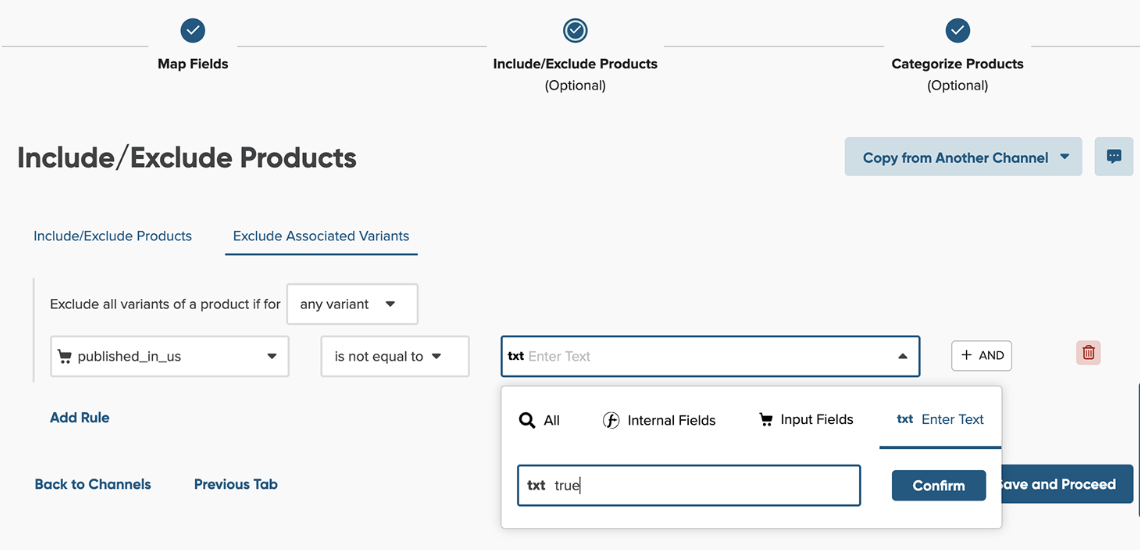Open the chat comment icon button
Viewport: 1140px width, 550px height.
1114,157
